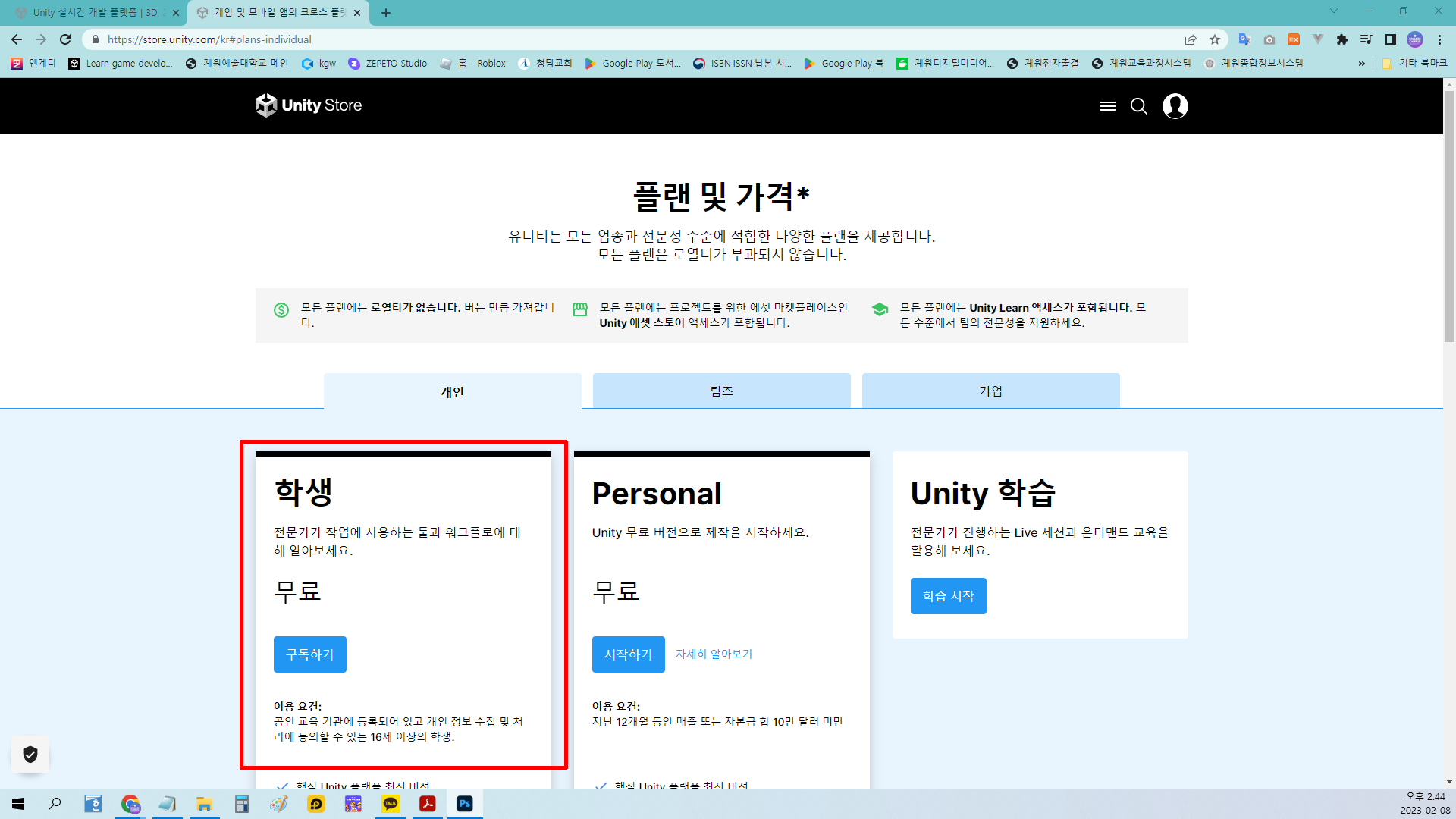Toggle the browser side panel icon

[x=1391, y=39]
